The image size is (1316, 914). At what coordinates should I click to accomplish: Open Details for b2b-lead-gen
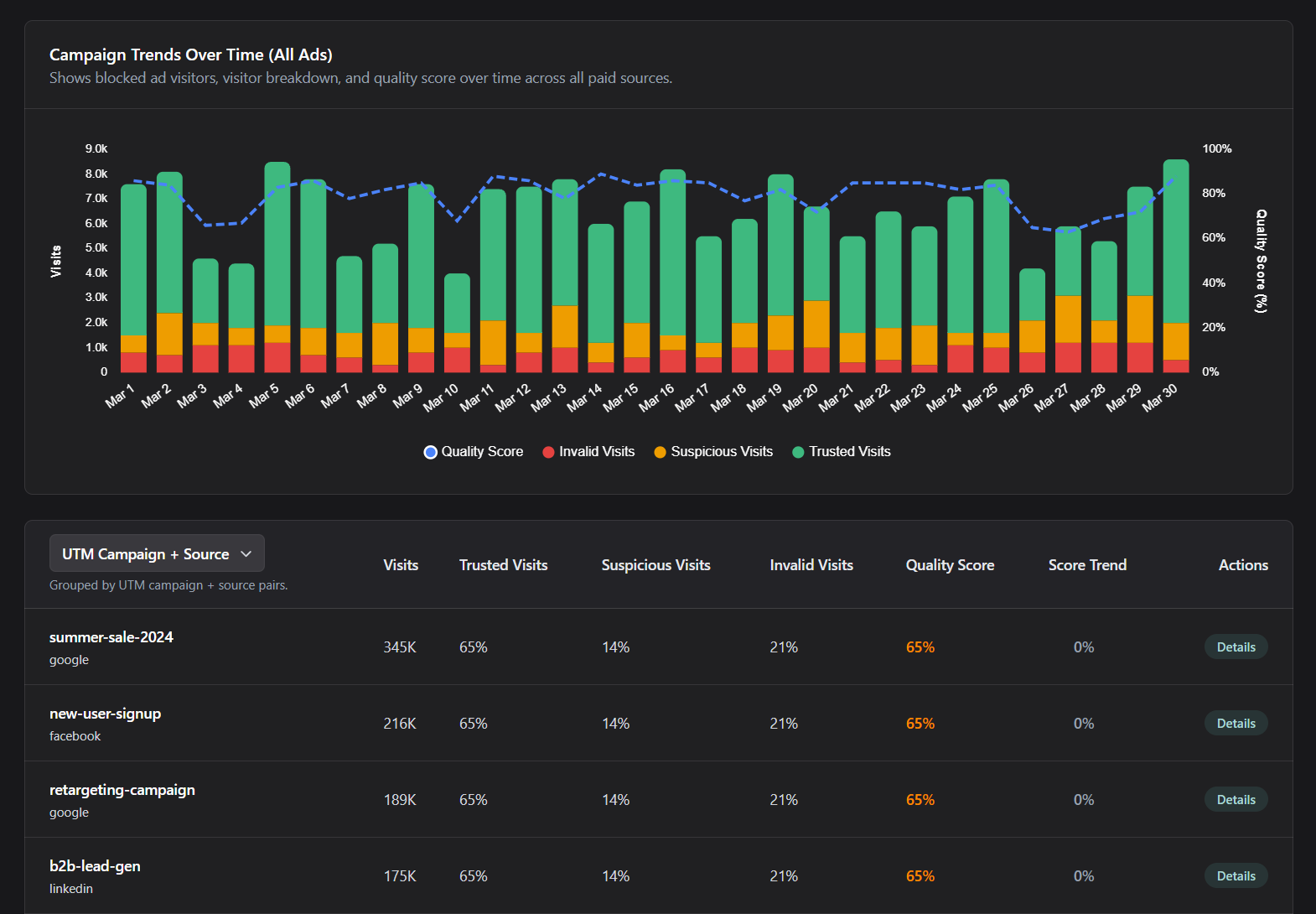(x=1236, y=876)
